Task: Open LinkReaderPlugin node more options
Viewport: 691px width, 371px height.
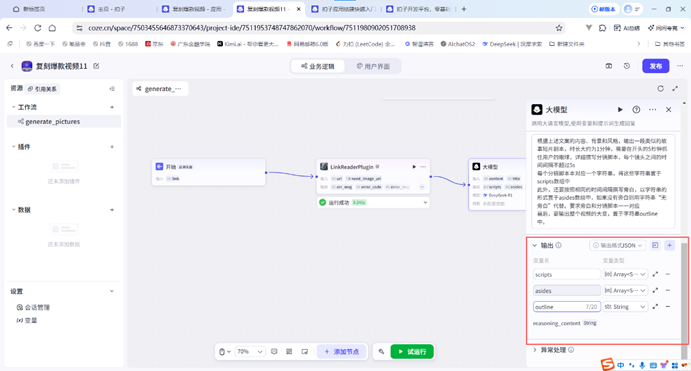Action: click(x=423, y=167)
